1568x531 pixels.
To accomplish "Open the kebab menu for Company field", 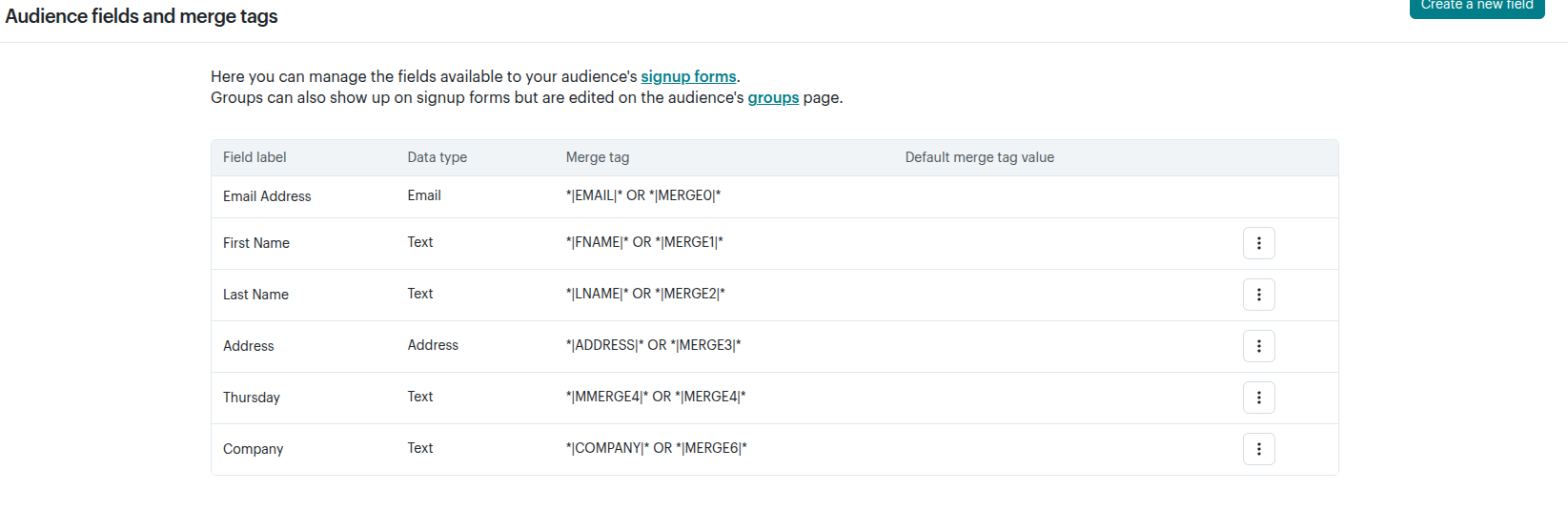I will coord(1258,449).
